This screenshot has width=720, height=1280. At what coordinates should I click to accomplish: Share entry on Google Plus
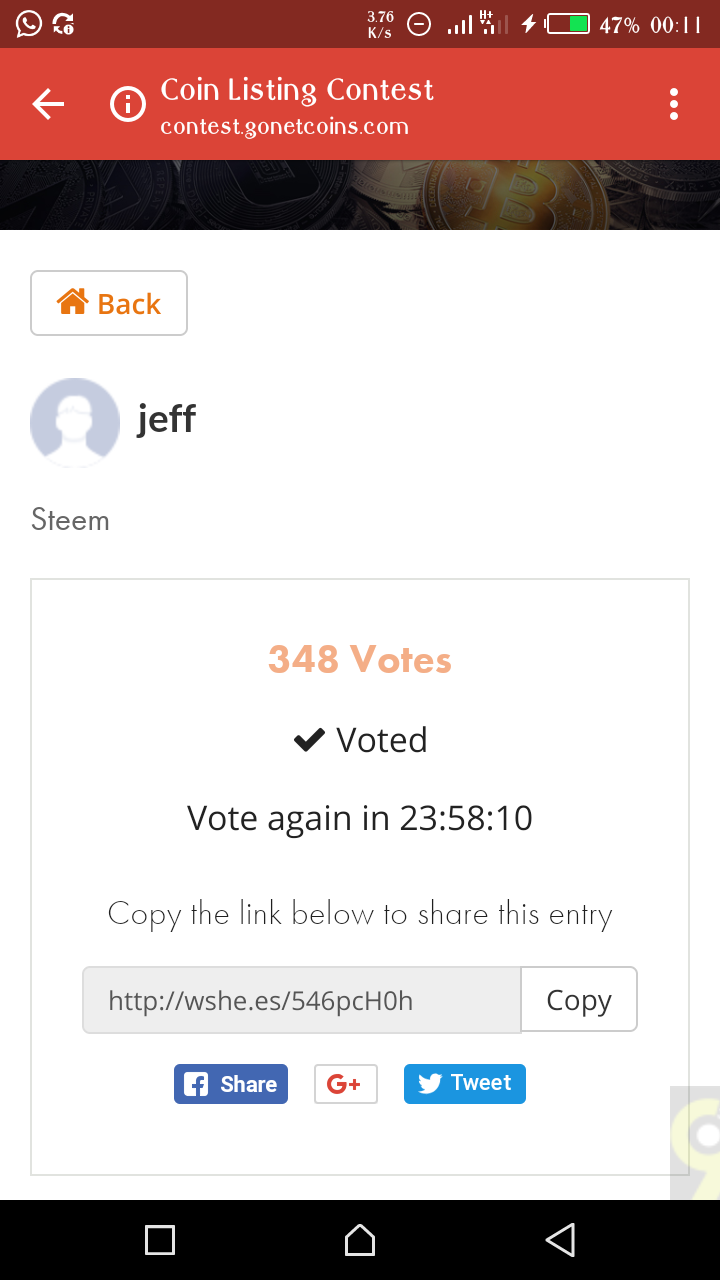tap(345, 1084)
